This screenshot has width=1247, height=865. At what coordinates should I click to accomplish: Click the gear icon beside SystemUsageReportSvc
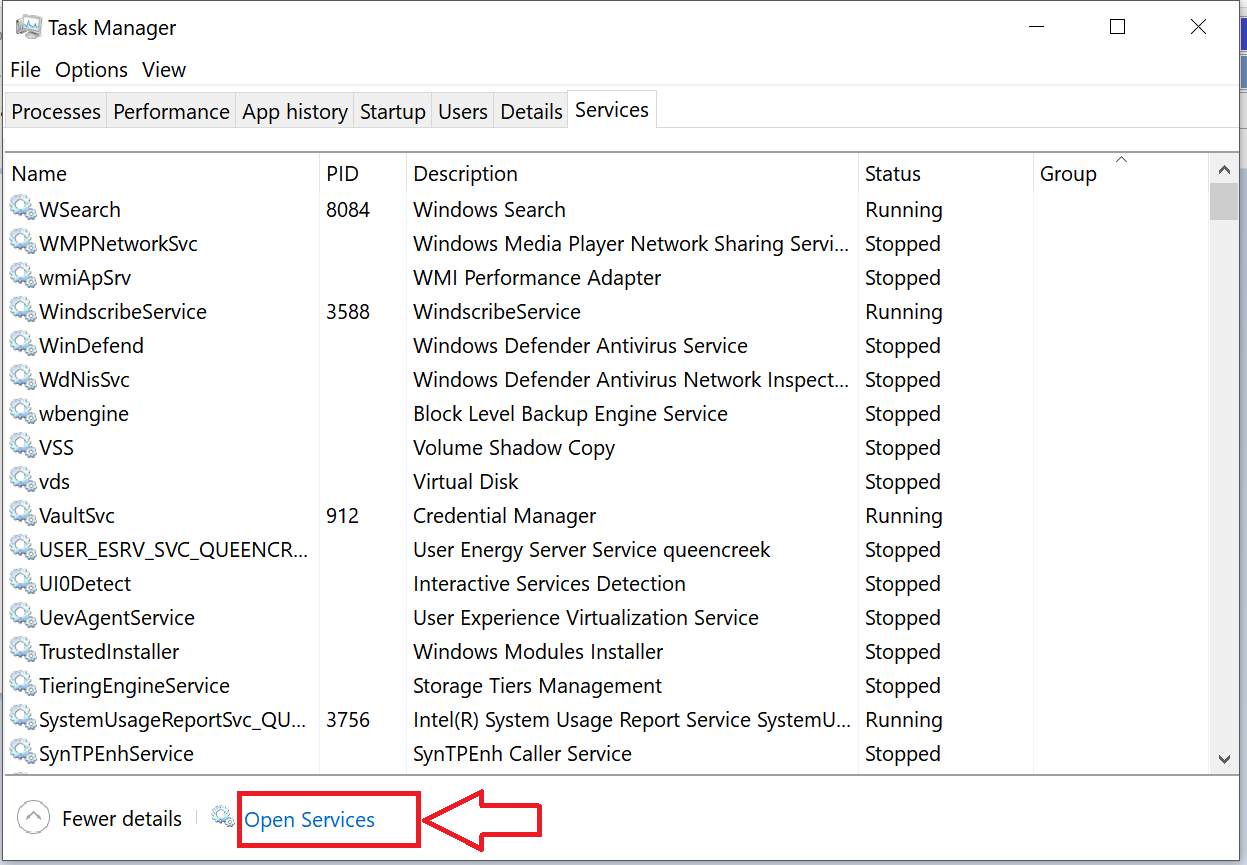click(23, 718)
